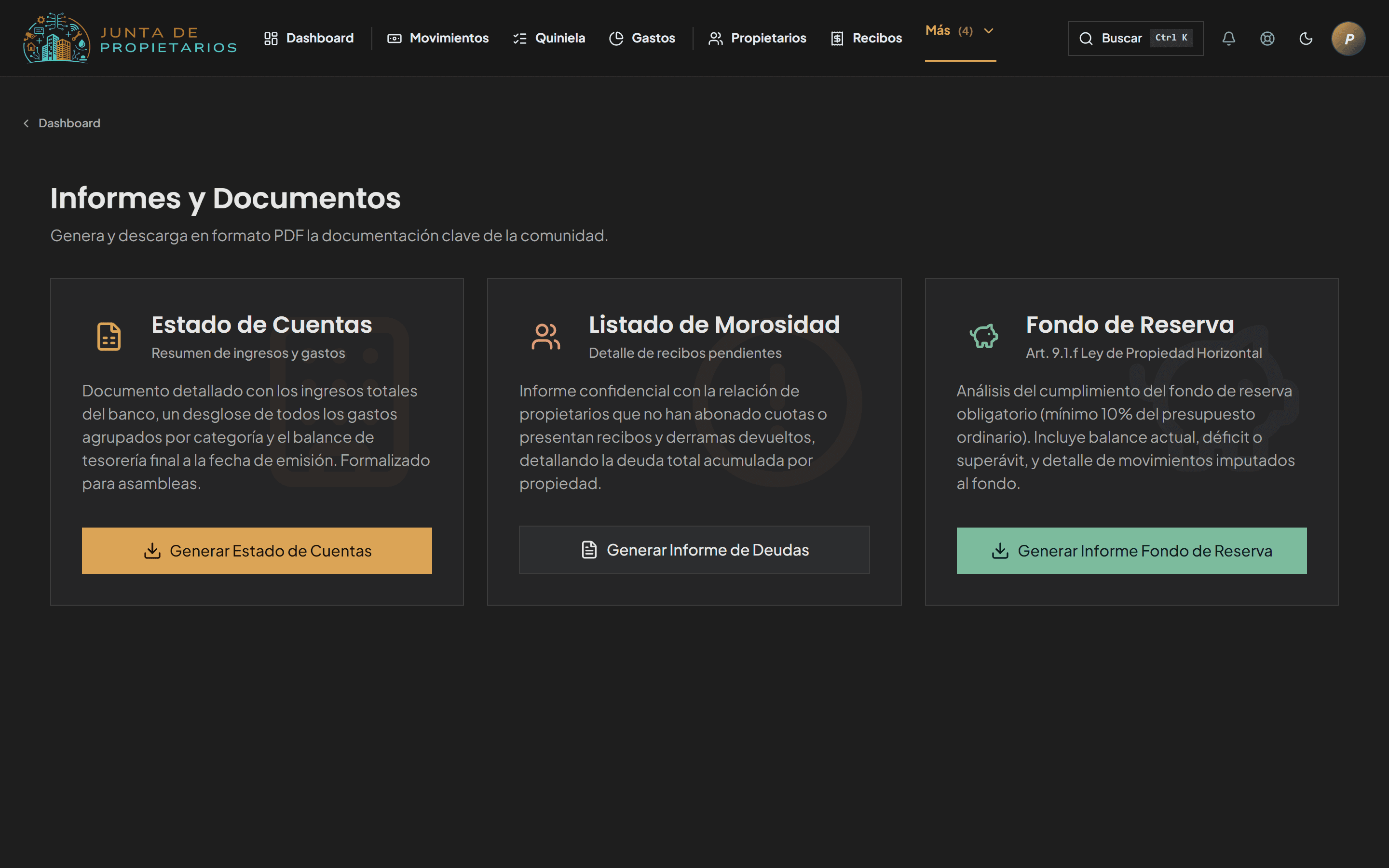
Task: Open Propietarios in the navbar
Action: point(758,38)
